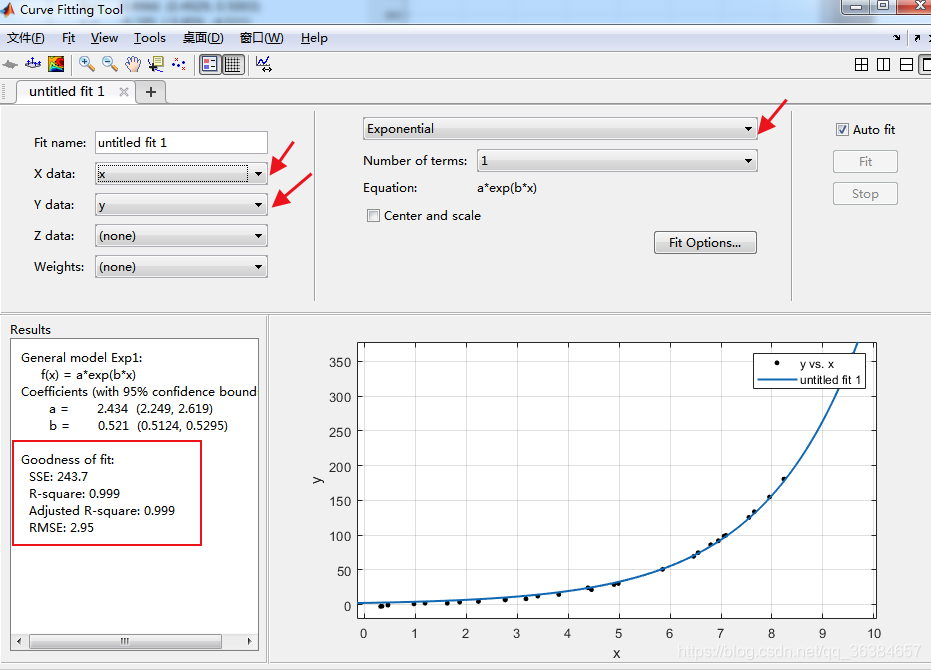Click the undock arrow icon in menu bar
The width and height of the screenshot is (931, 670).
pos(917,37)
